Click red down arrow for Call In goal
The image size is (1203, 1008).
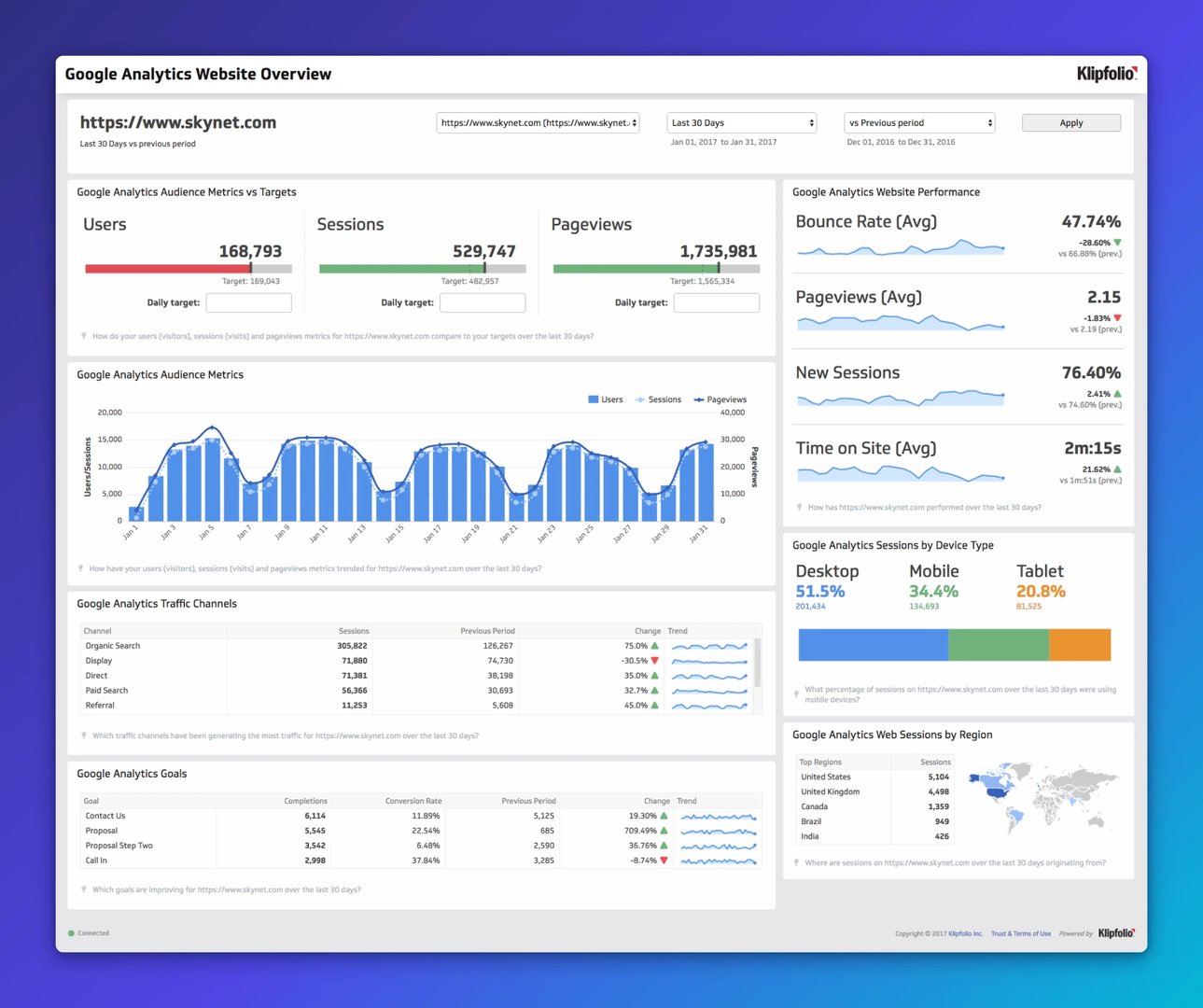tap(664, 861)
